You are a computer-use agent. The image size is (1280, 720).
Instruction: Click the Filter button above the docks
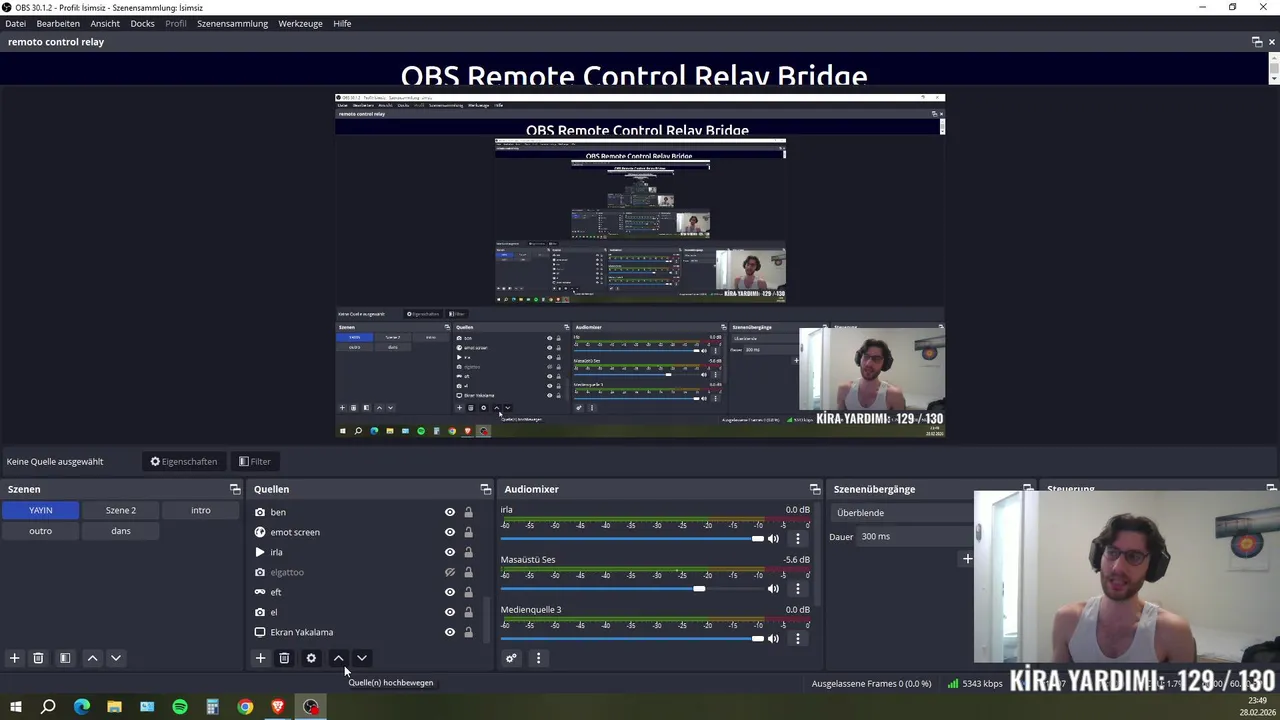[x=254, y=462]
